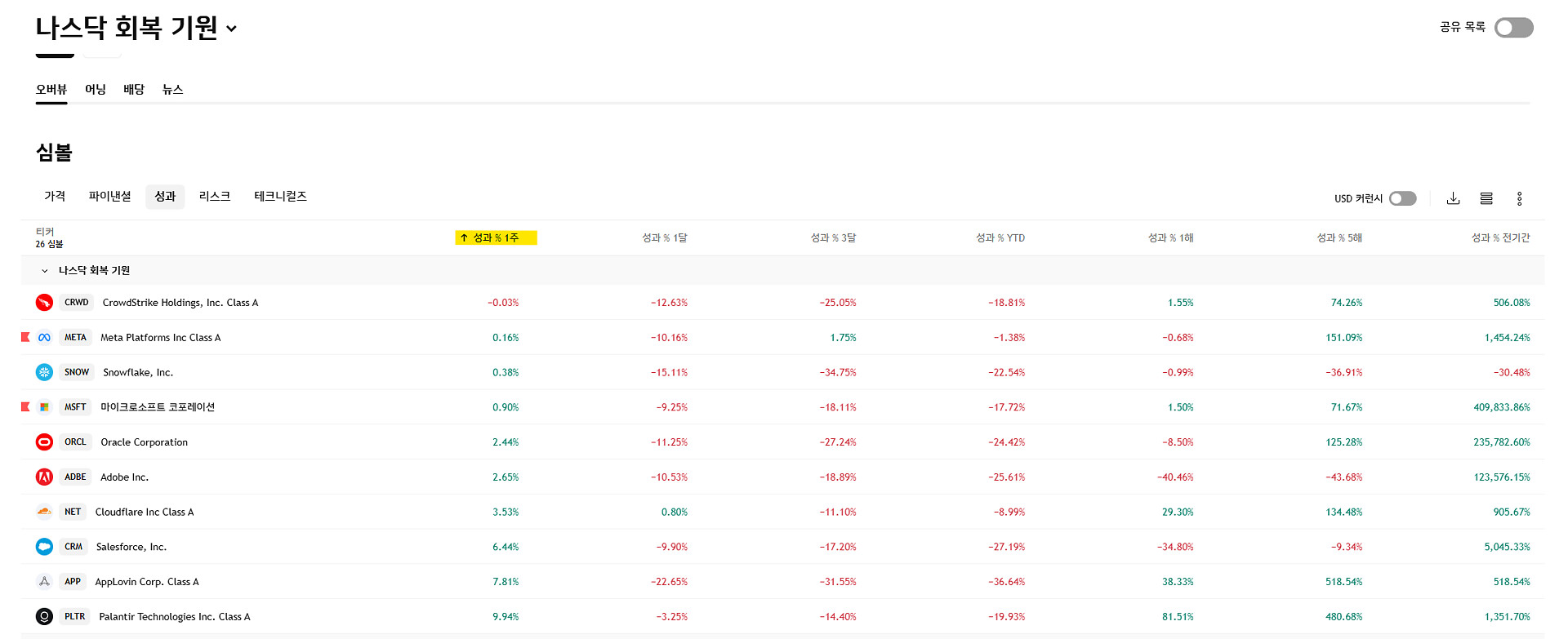
Task: Click the CrowdStrike red logo icon
Action: point(44,303)
